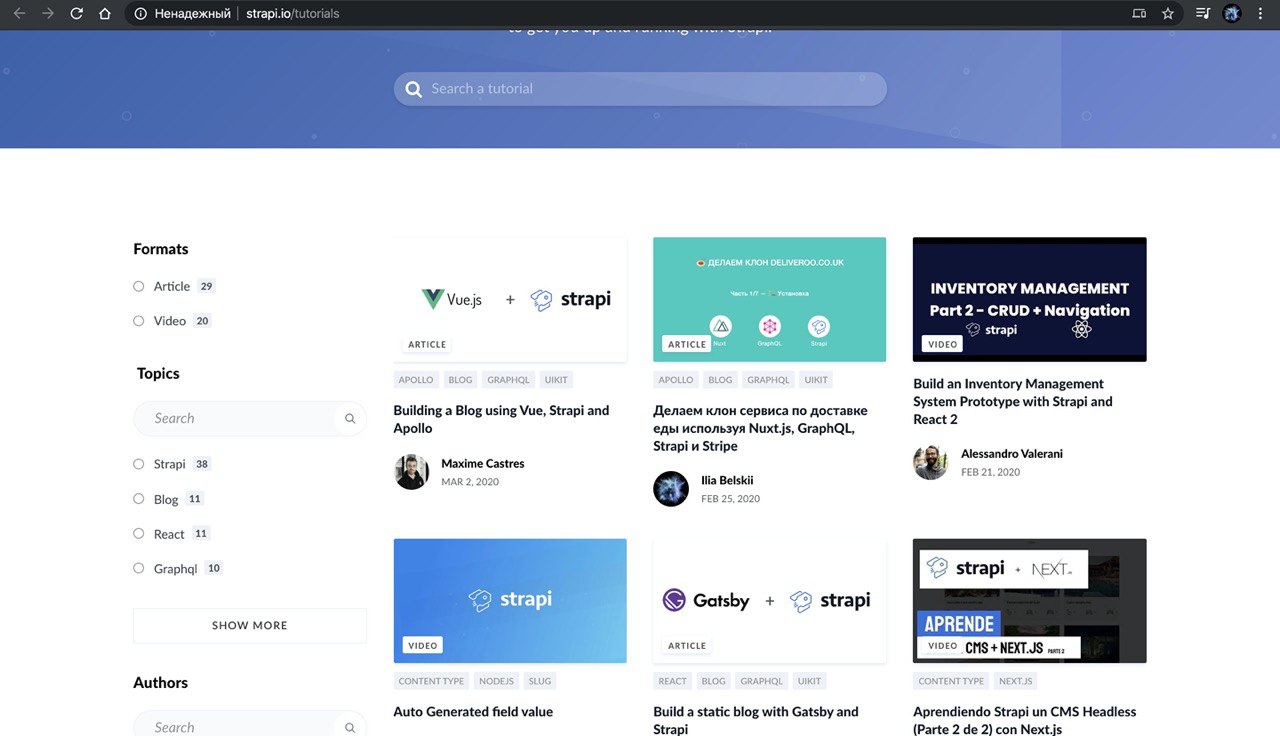The image size is (1280, 736).
Task: Click magnifier icon in tutorial search
Action: coord(414,89)
